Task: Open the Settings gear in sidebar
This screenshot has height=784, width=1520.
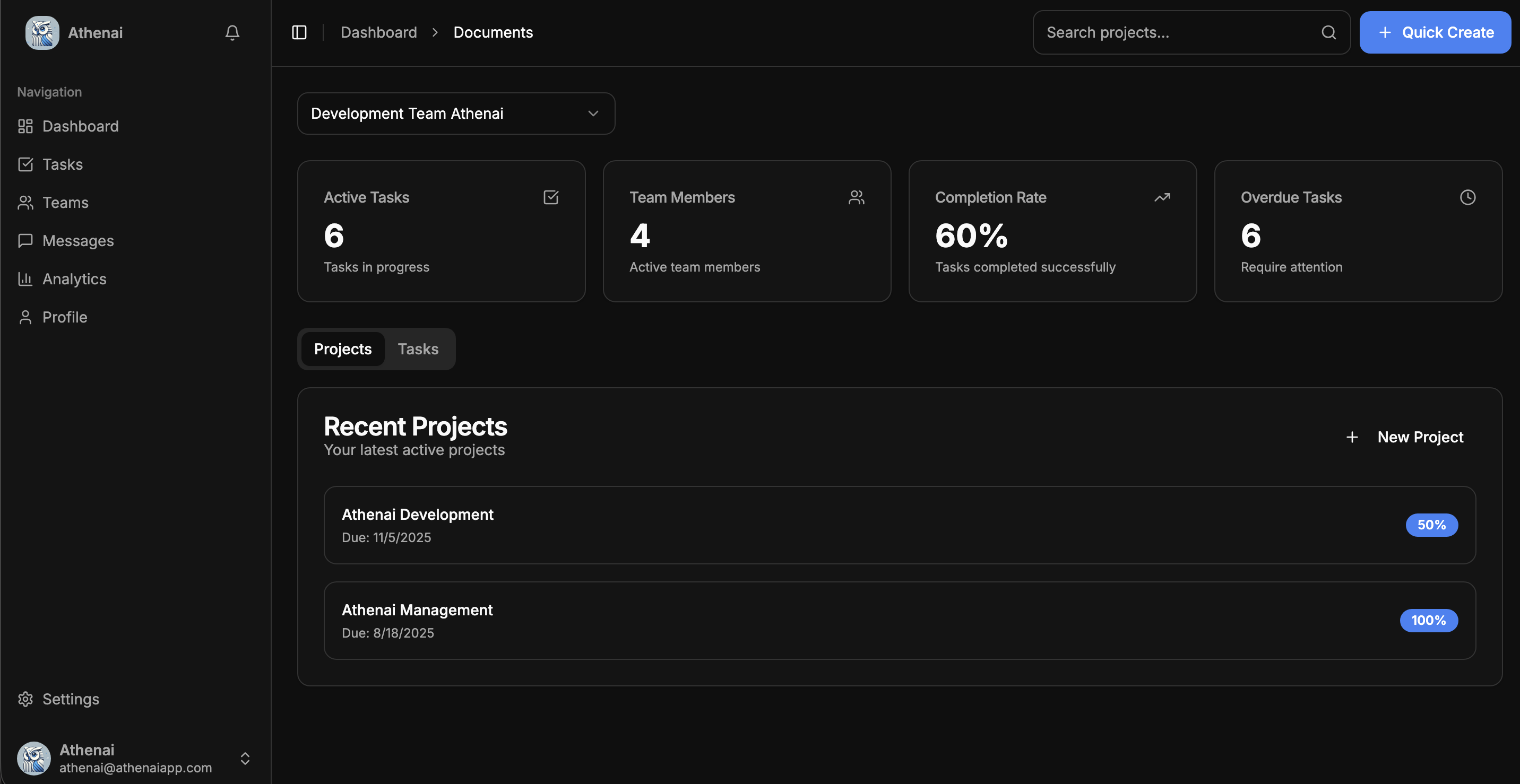Action: 25,699
